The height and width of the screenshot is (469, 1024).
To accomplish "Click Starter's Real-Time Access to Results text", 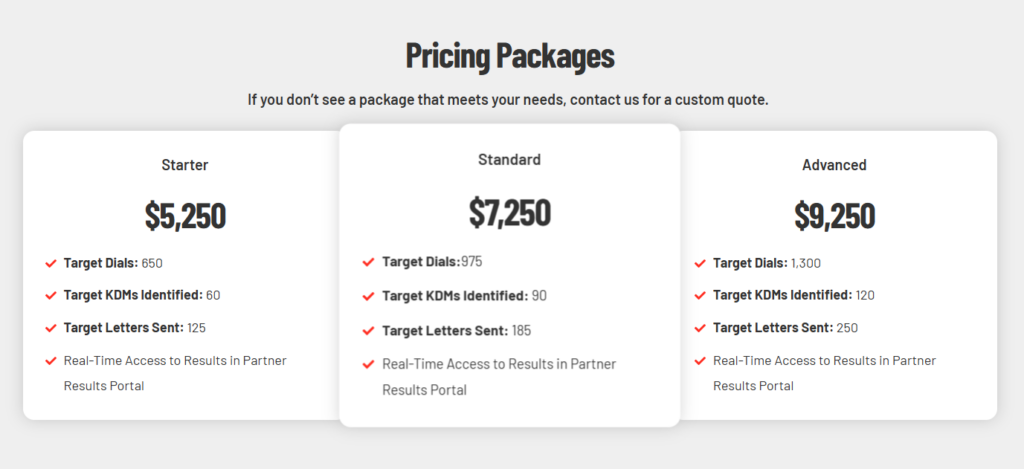I will pyautogui.click(x=175, y=360).
